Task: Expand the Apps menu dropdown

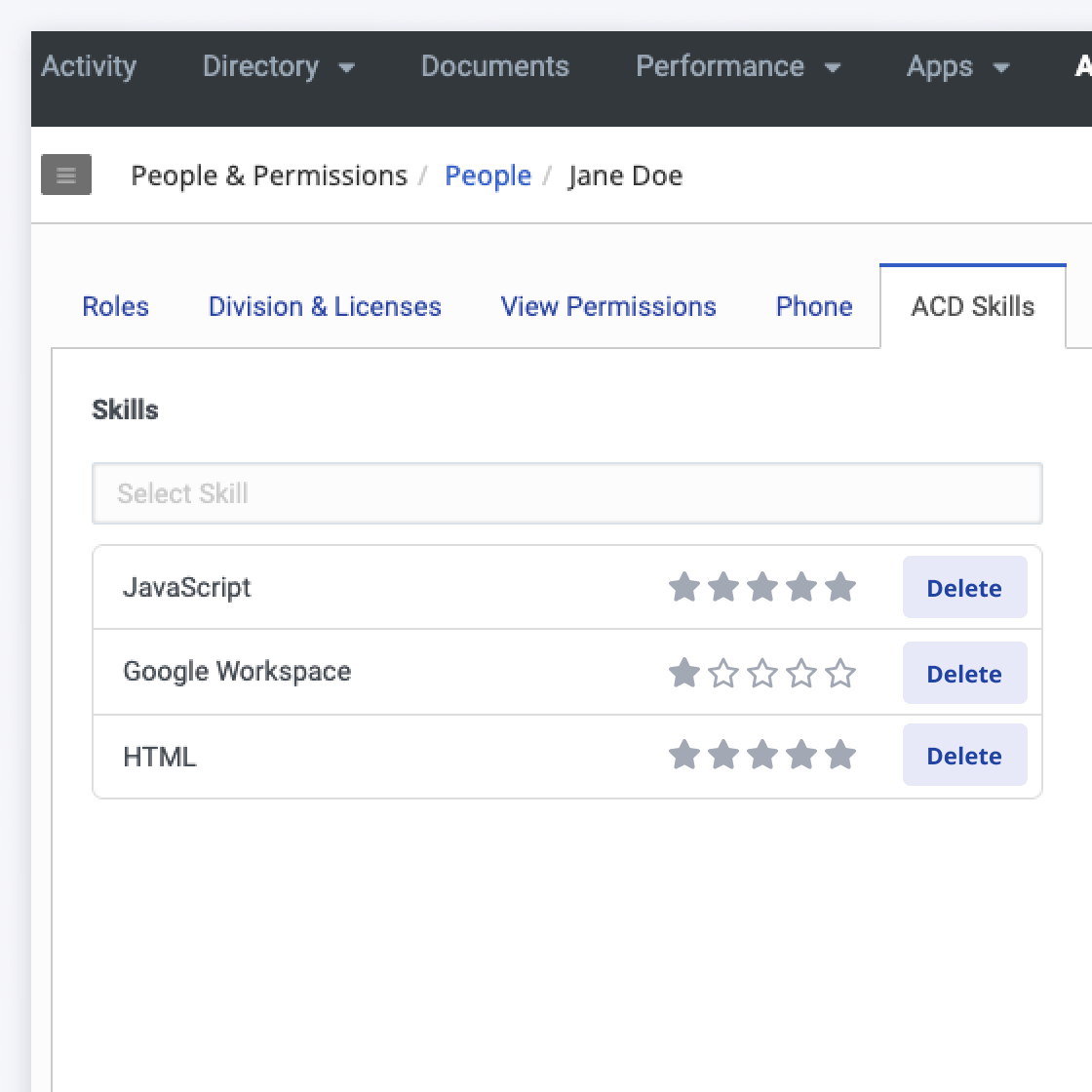Action: (x=956, y=66)
